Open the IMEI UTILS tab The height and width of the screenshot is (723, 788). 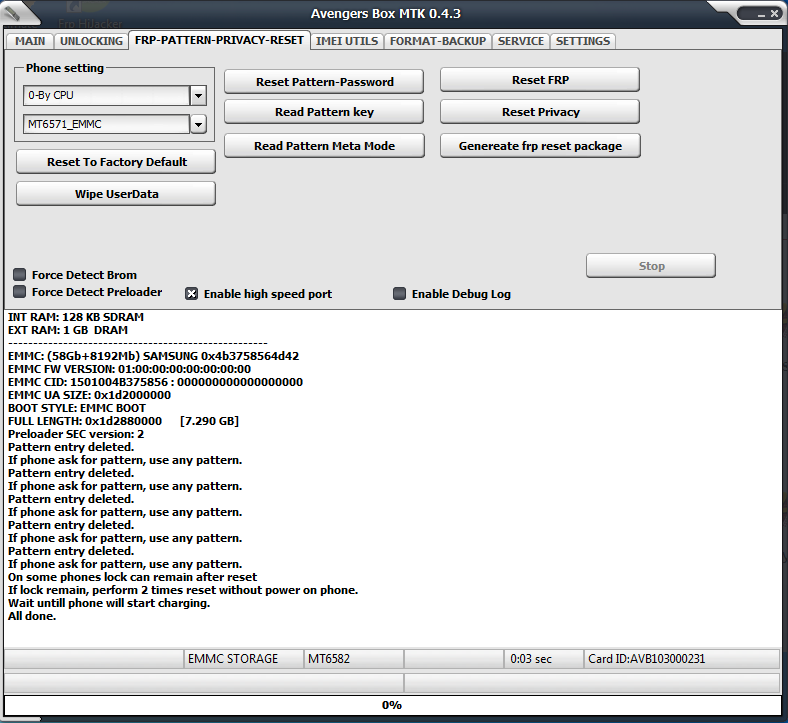(x=347, y=41)
